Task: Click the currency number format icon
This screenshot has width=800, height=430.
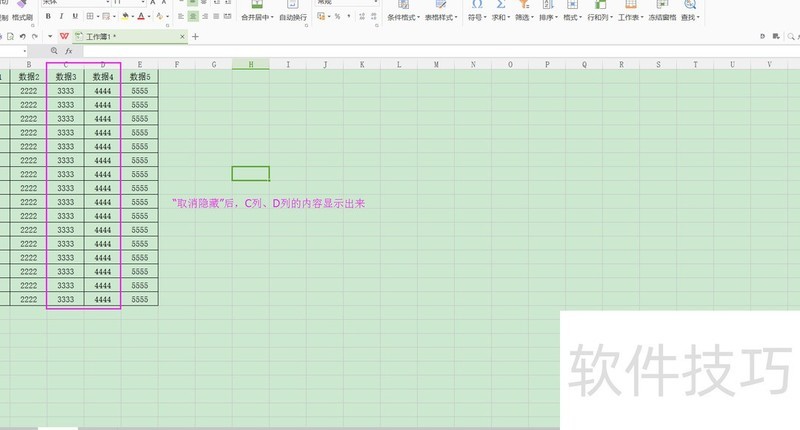Action: click(321, 16)
